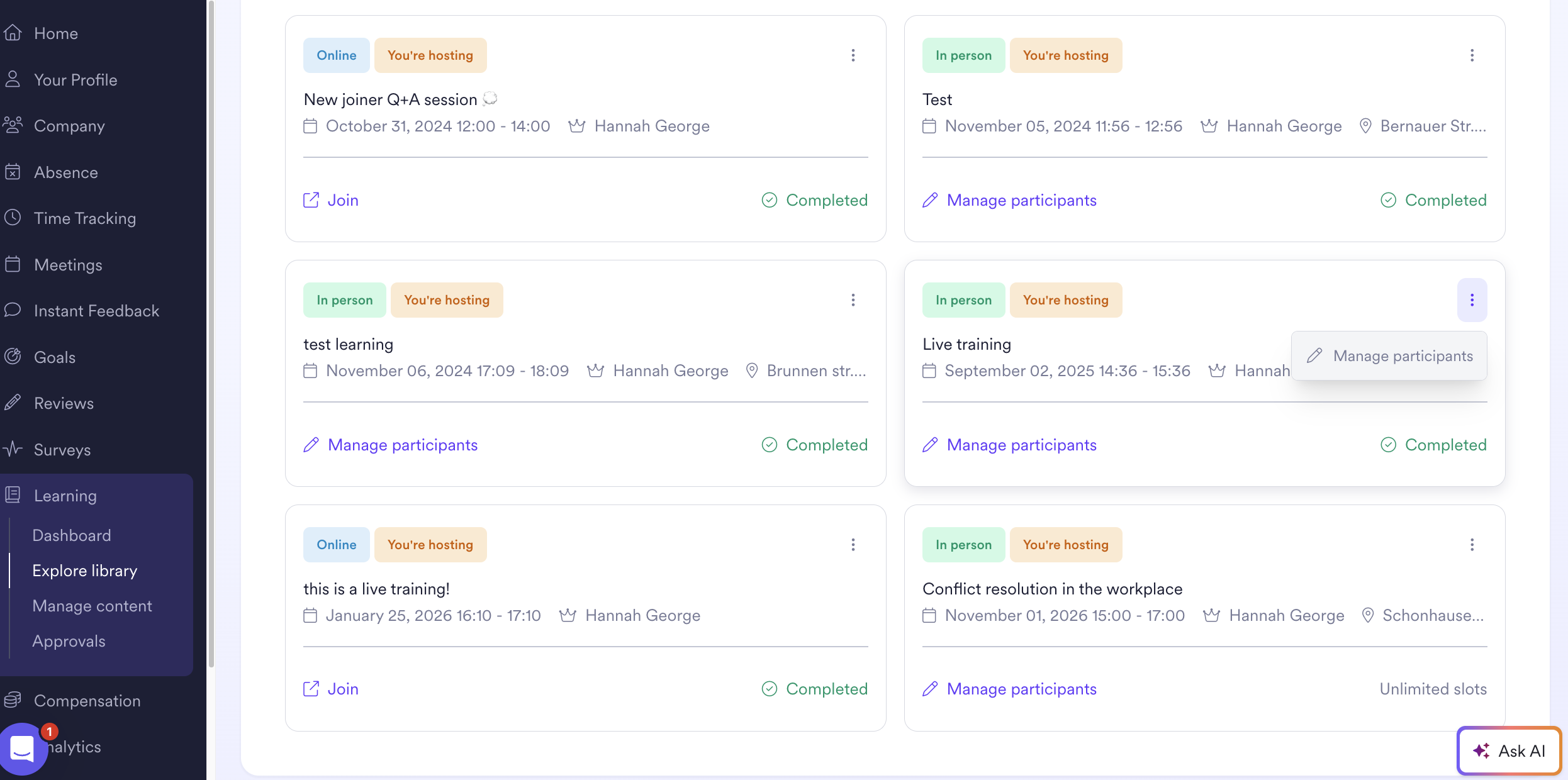Click the Absence calendar icon
Screen dimensions: 1568x780
(x=13, y=172)
